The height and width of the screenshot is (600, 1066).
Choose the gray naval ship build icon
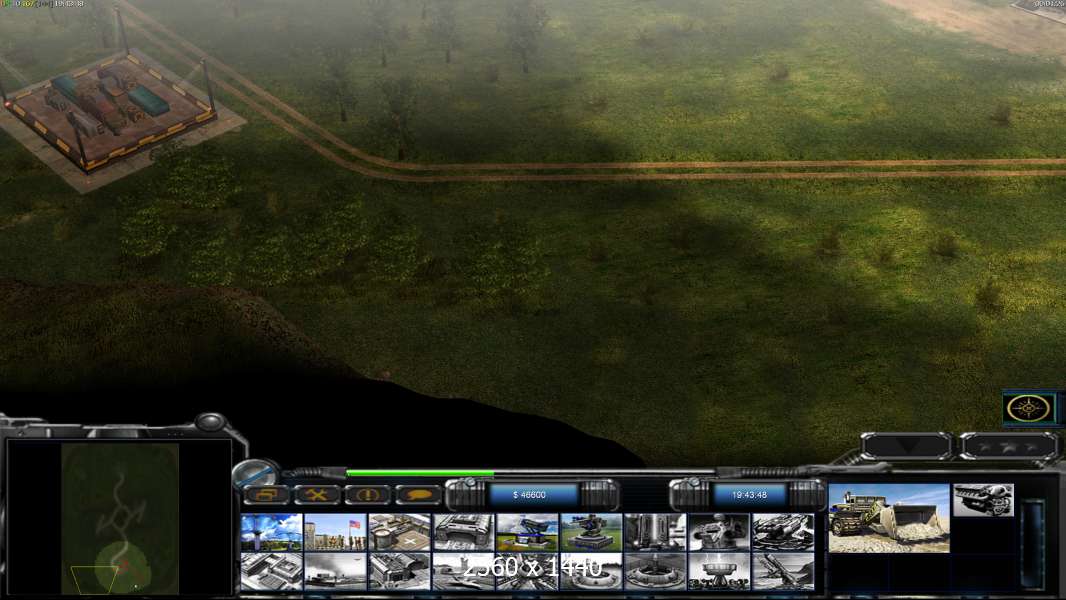tap(335, 571)
